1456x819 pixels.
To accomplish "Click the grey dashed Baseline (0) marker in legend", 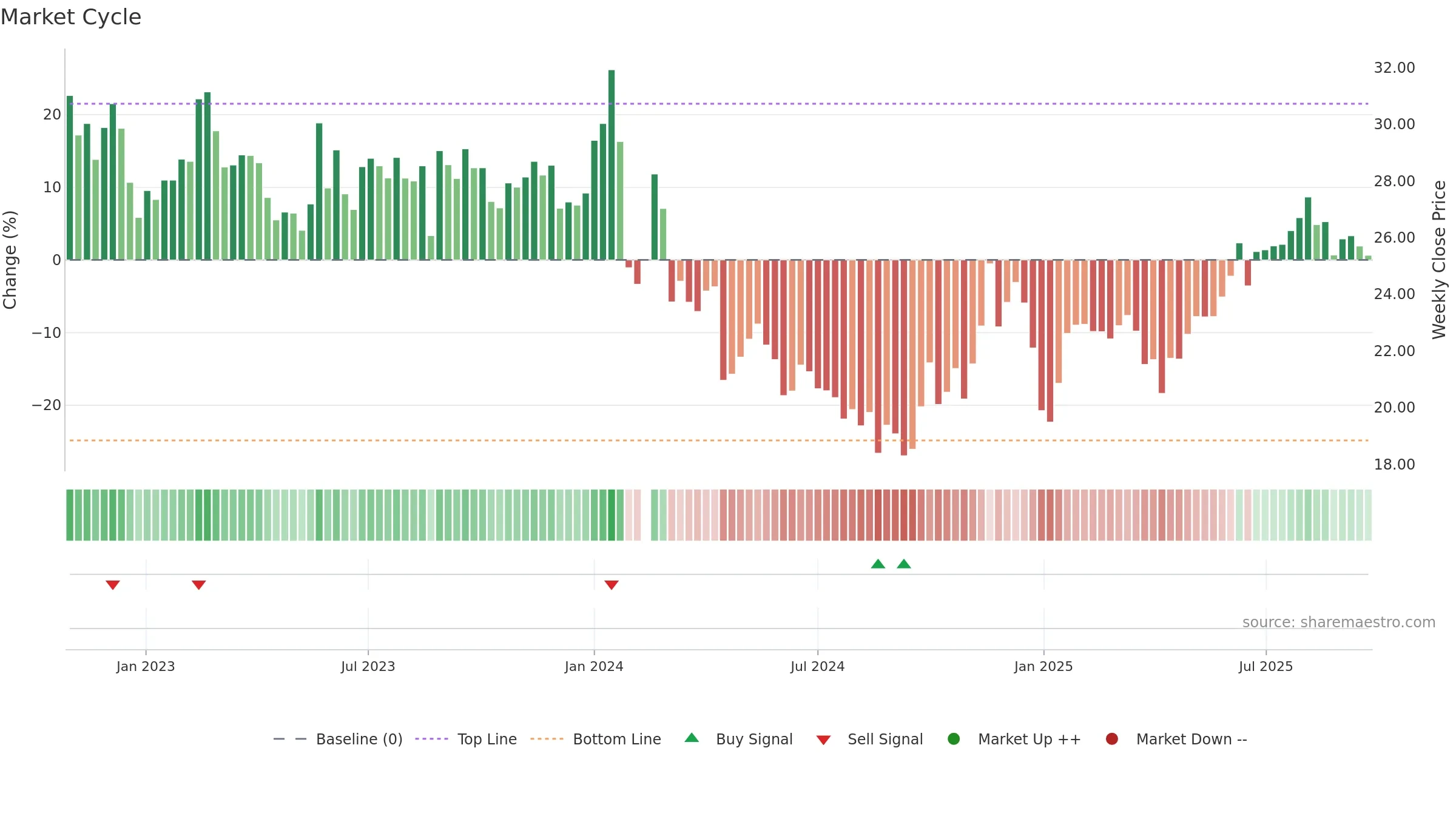I will (290, 739).
